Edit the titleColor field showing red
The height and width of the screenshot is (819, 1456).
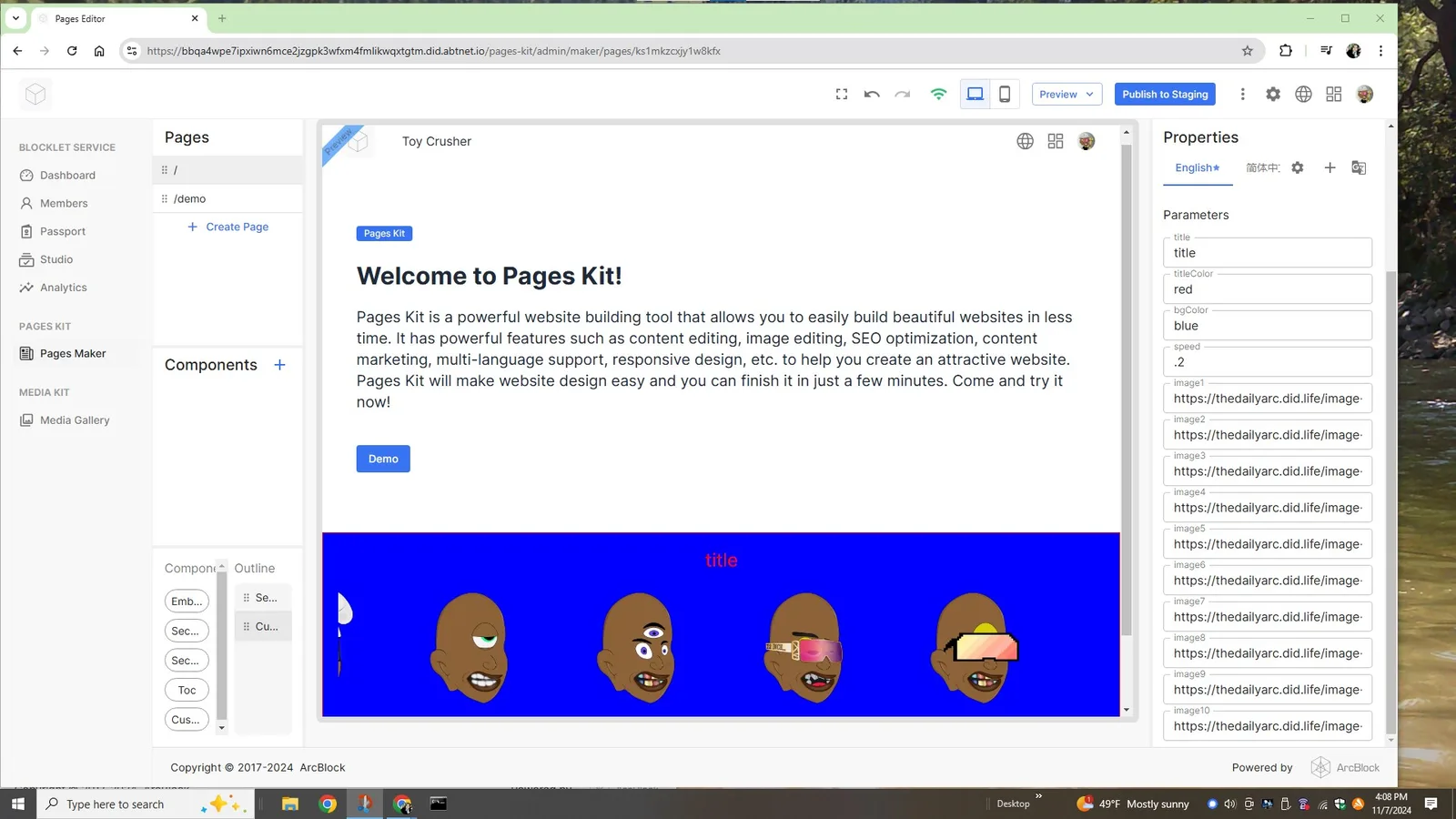[x=1268, y=289]
